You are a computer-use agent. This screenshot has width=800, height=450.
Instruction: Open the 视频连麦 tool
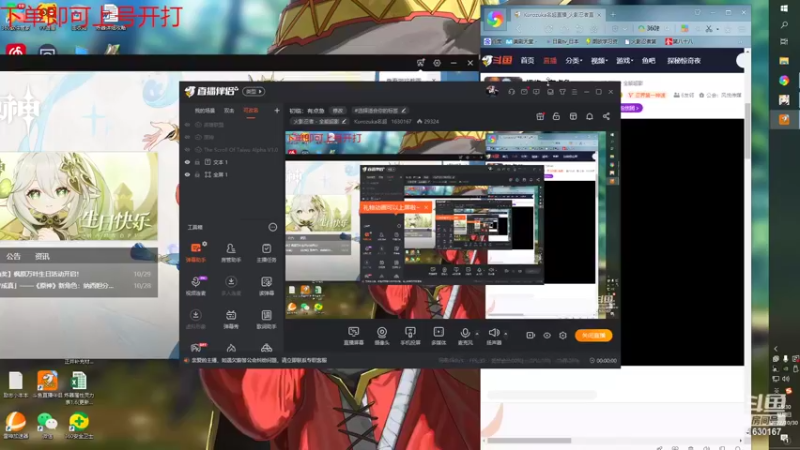tap(195, 286)
